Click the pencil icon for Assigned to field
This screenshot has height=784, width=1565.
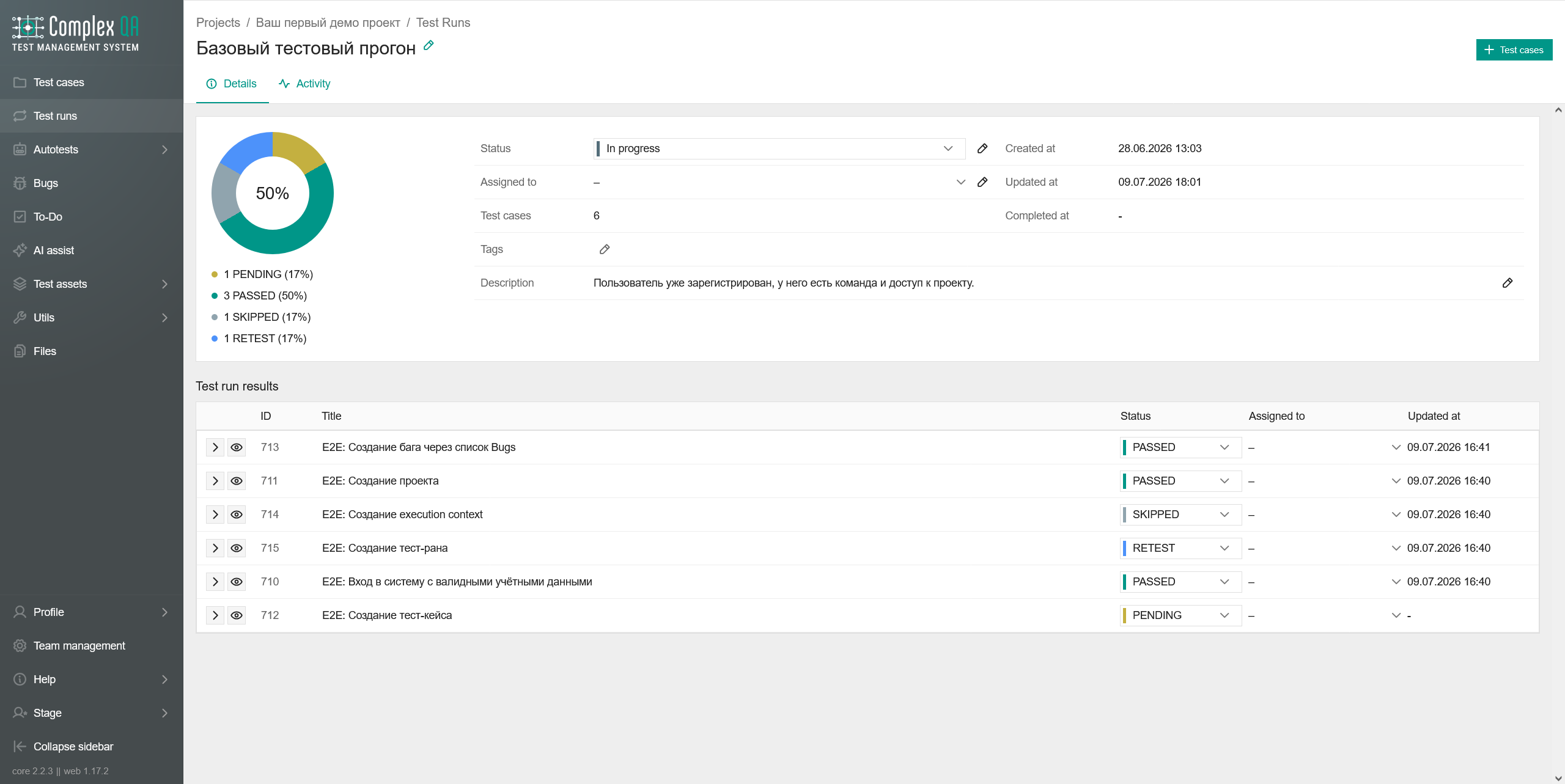982,182
